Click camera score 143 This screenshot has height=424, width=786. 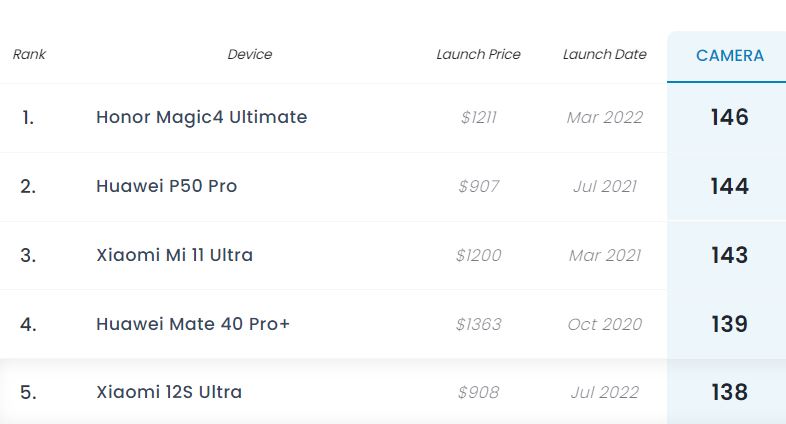pos(729,255)
